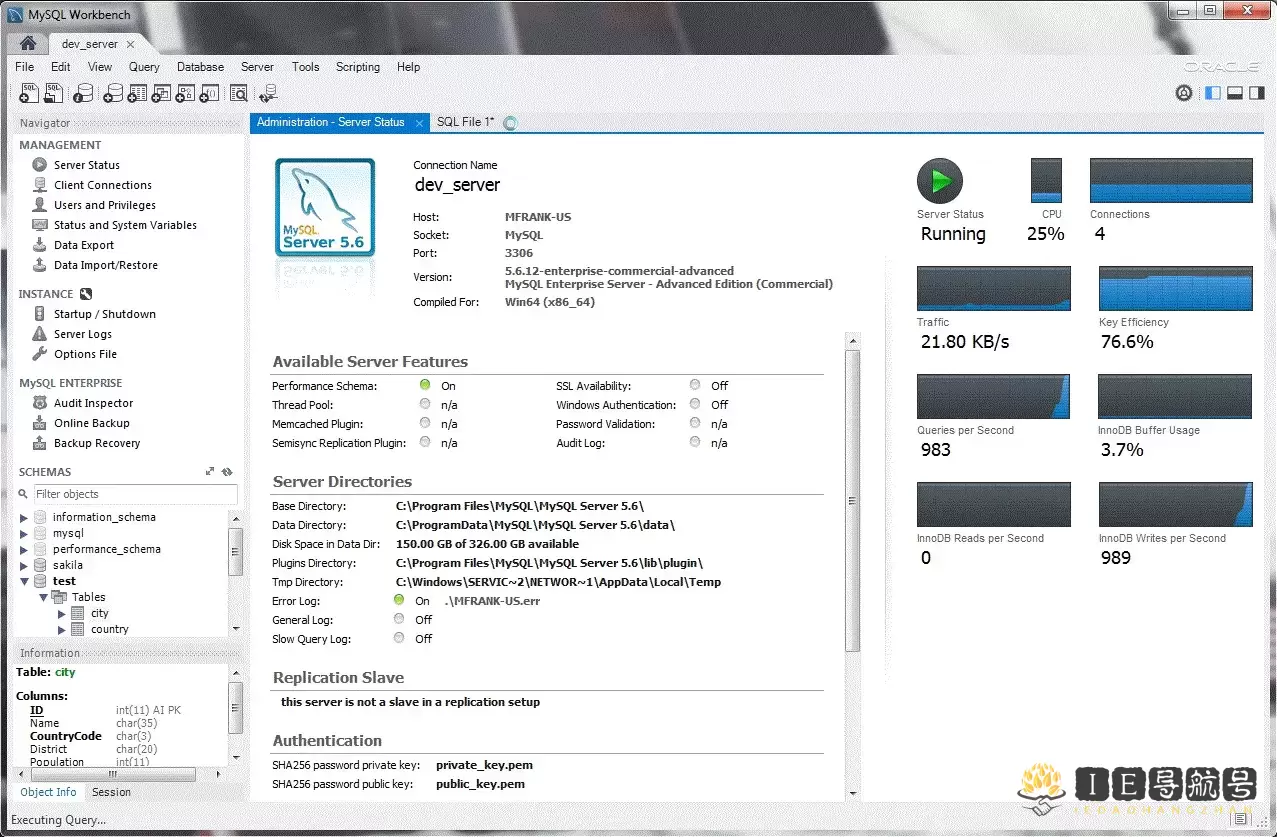This screenshot has height=837, width=1277.
Task: Expand the city table
Action: [62, 613]
